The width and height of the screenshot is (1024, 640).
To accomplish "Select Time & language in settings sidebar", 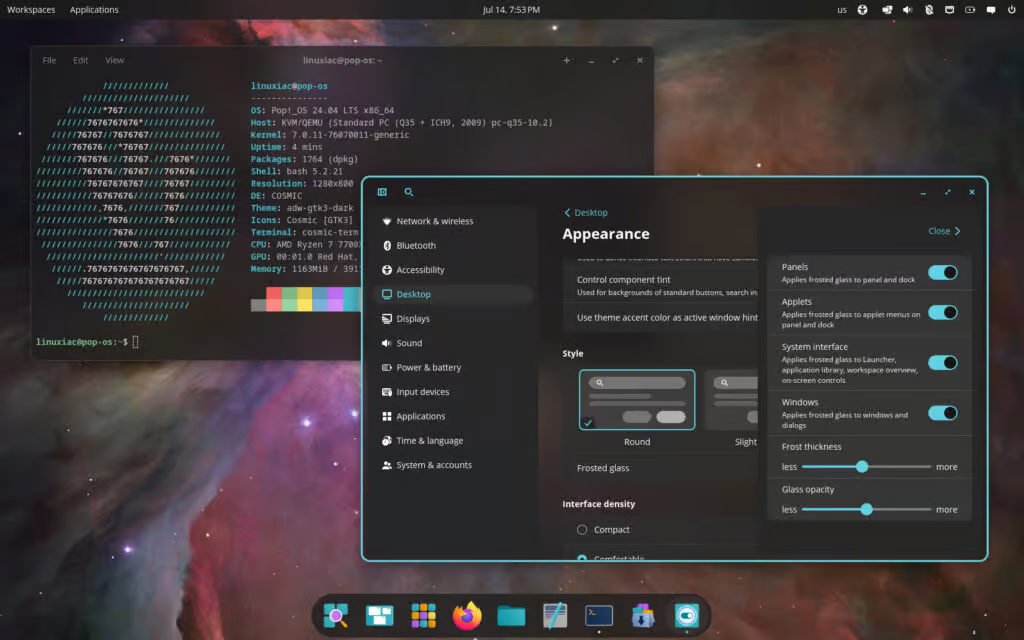I will pyautogui.click(x=454, y=440).
